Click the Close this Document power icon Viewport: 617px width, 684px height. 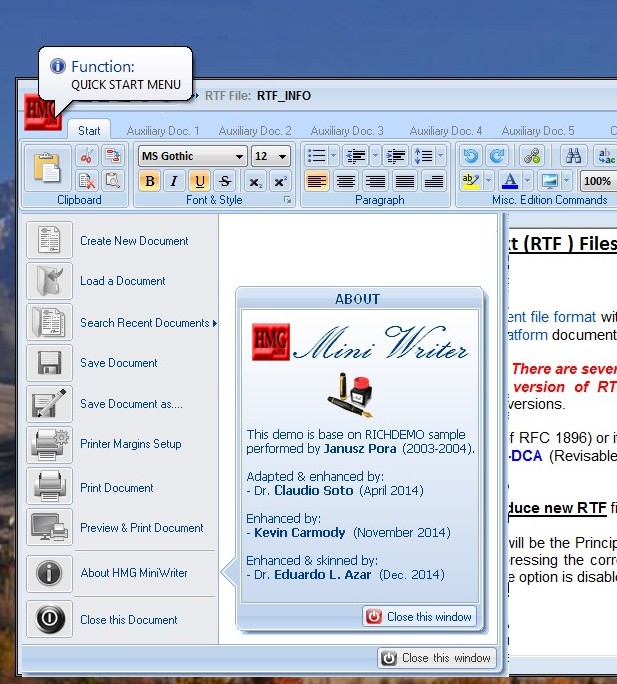point(49,619)
